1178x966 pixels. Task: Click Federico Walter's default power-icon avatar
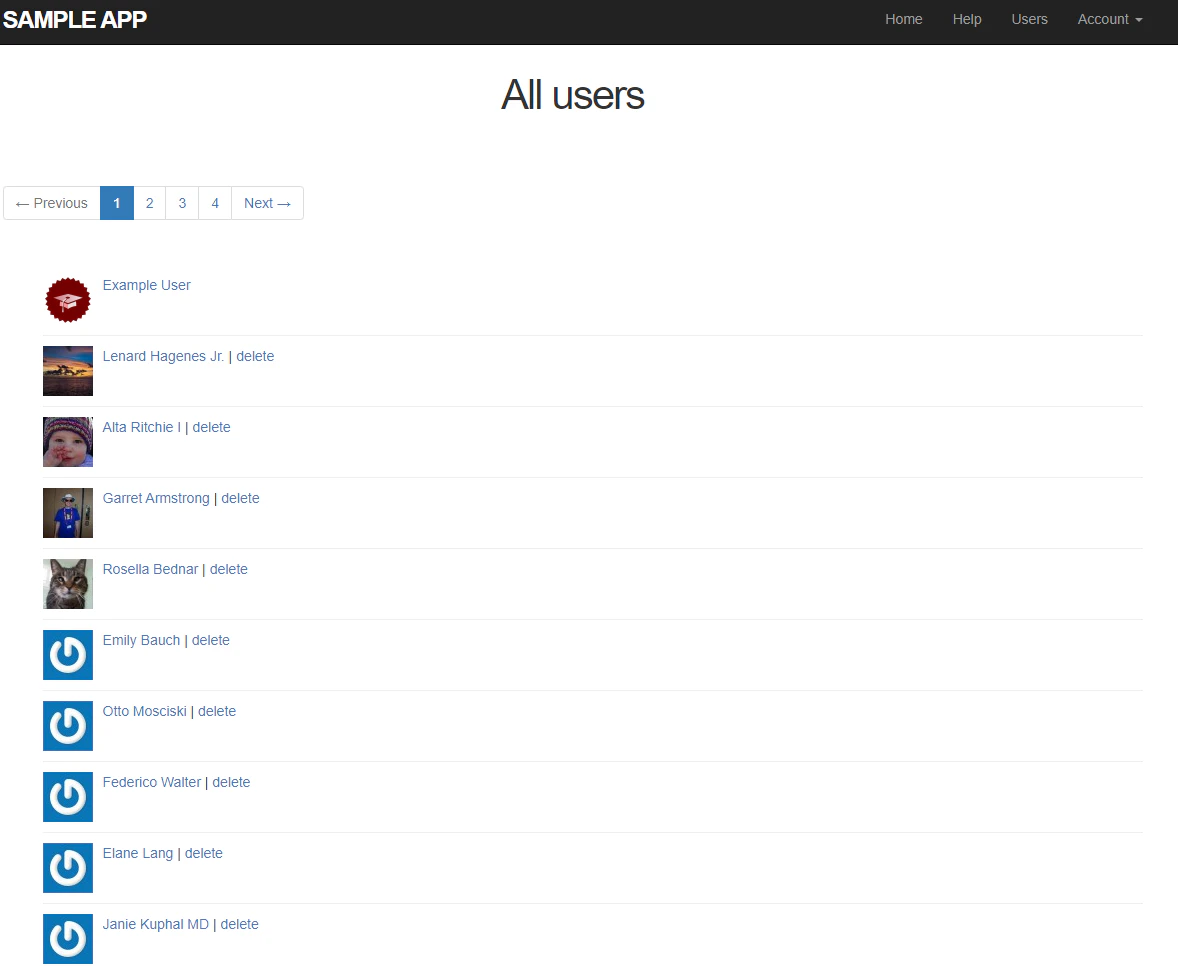tap(68, 797)
